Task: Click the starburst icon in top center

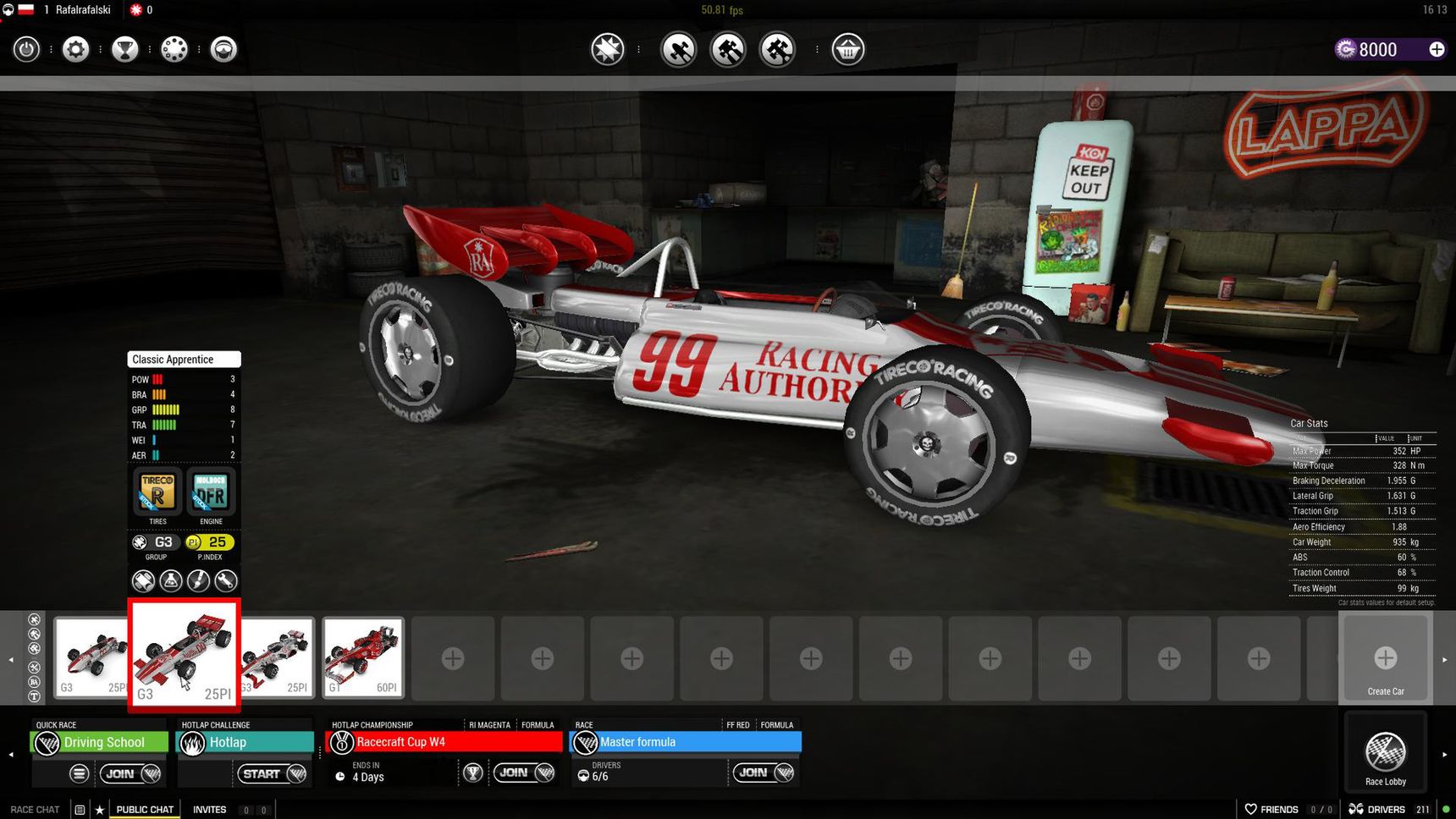Action: (x=608, y=49)
